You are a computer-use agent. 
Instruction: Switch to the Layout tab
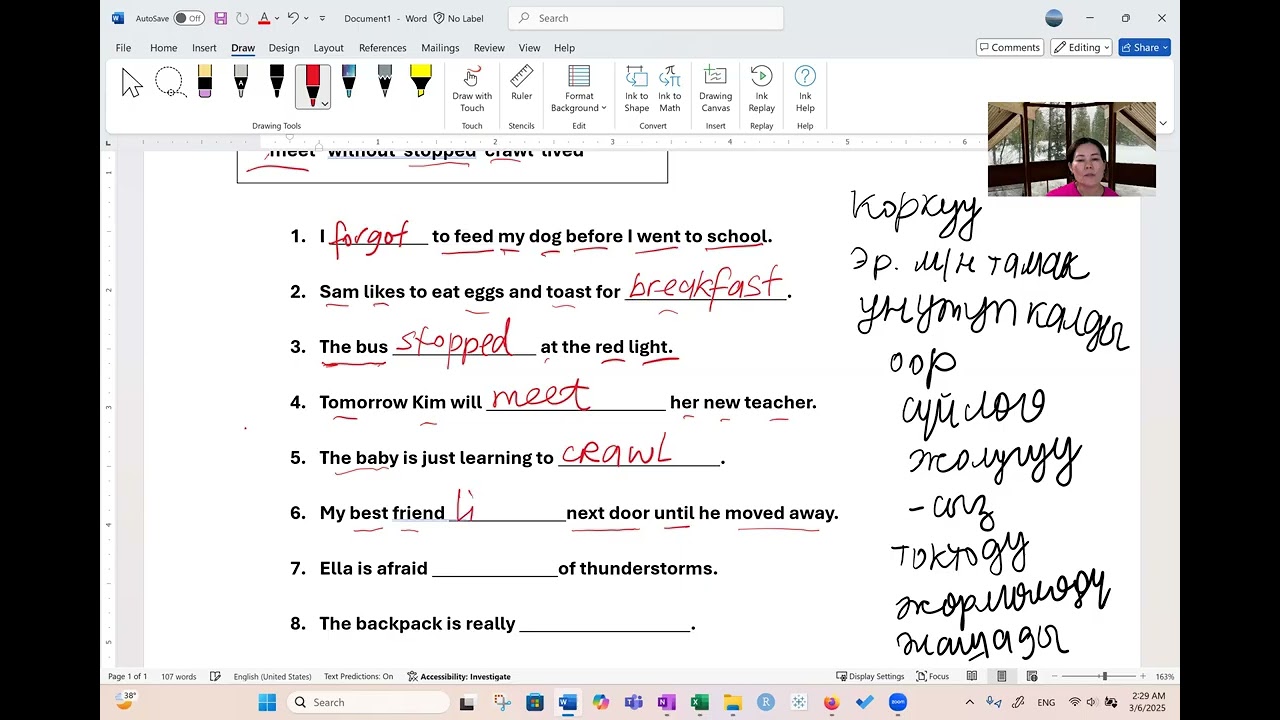point(328,47)
